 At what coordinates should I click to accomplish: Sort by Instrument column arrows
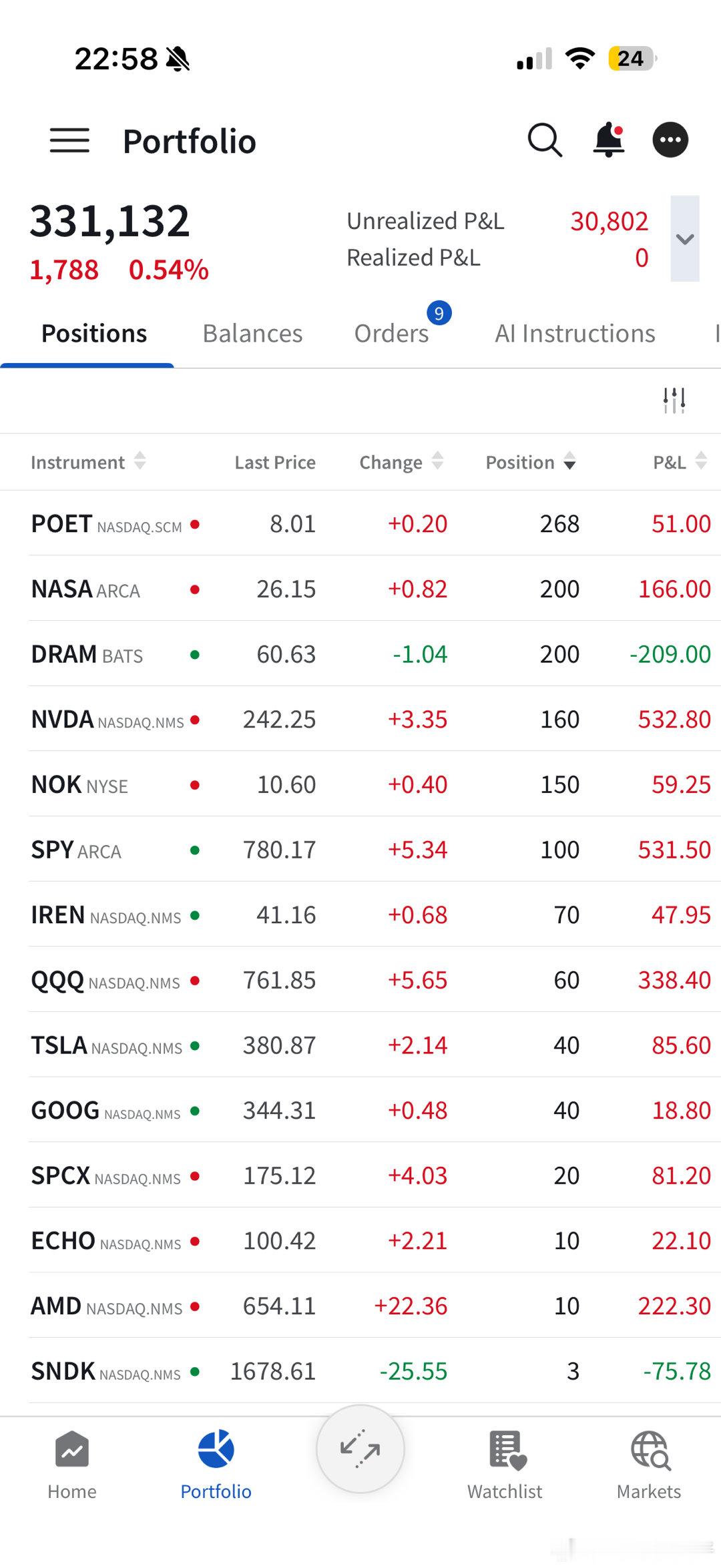click(140, 461)
